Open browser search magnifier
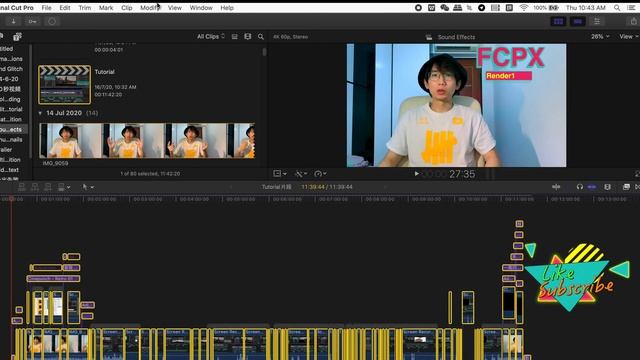640x360 pixels. pyautogui.click(x=261, y=37)
